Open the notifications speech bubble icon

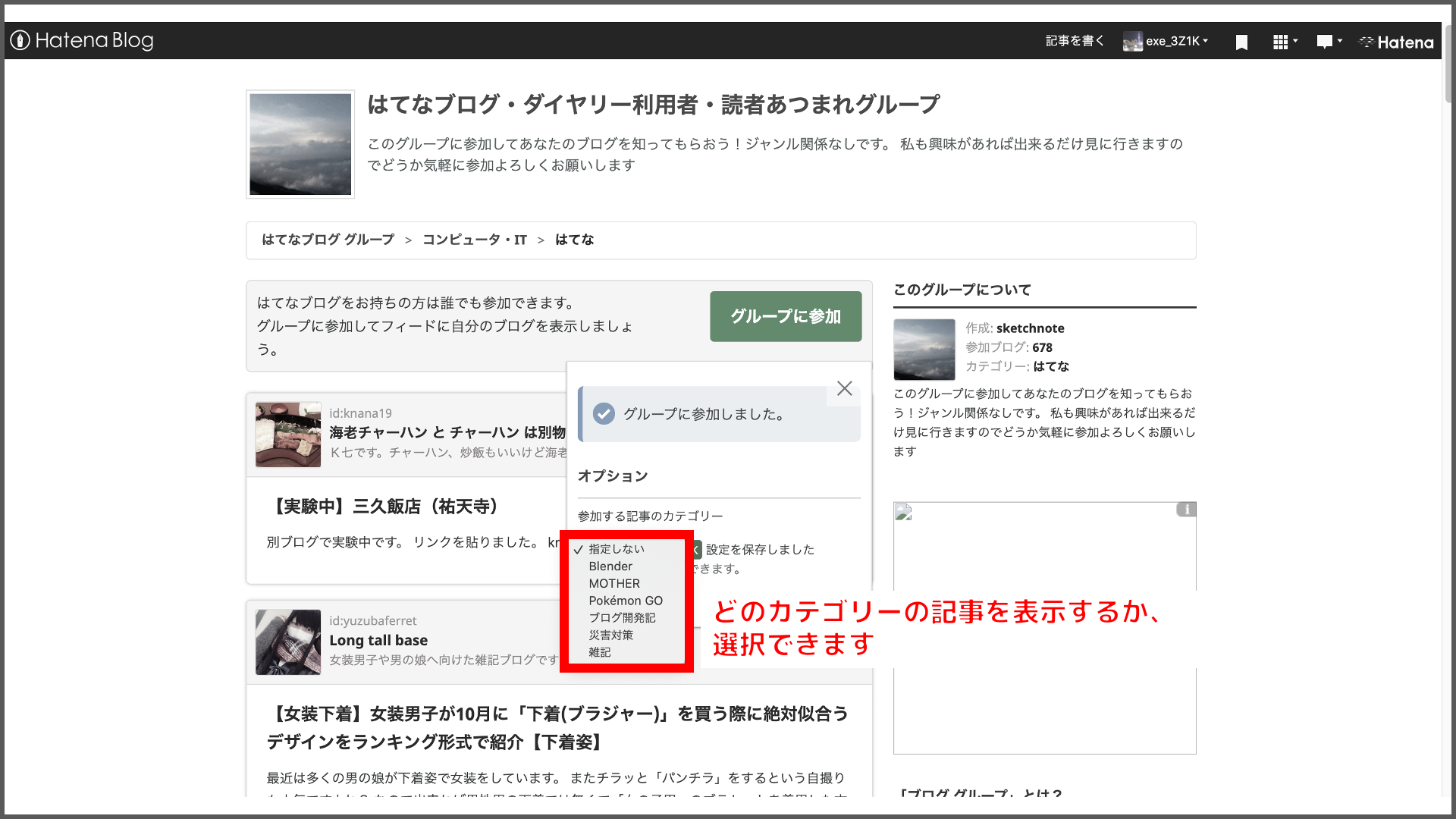(1329, 42)
